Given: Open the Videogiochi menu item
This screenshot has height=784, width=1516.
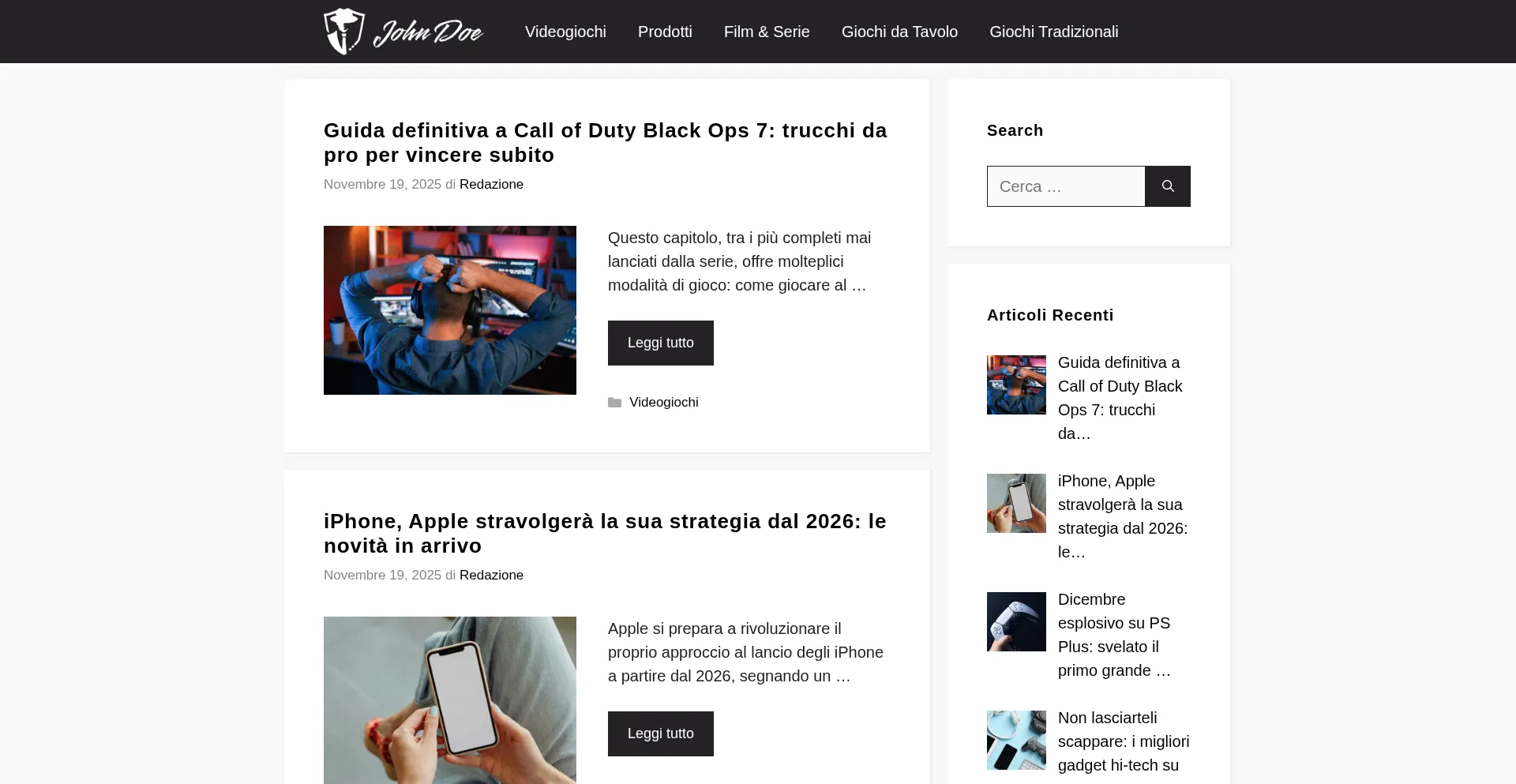Looking at the screenshot, I should point(565,32).
